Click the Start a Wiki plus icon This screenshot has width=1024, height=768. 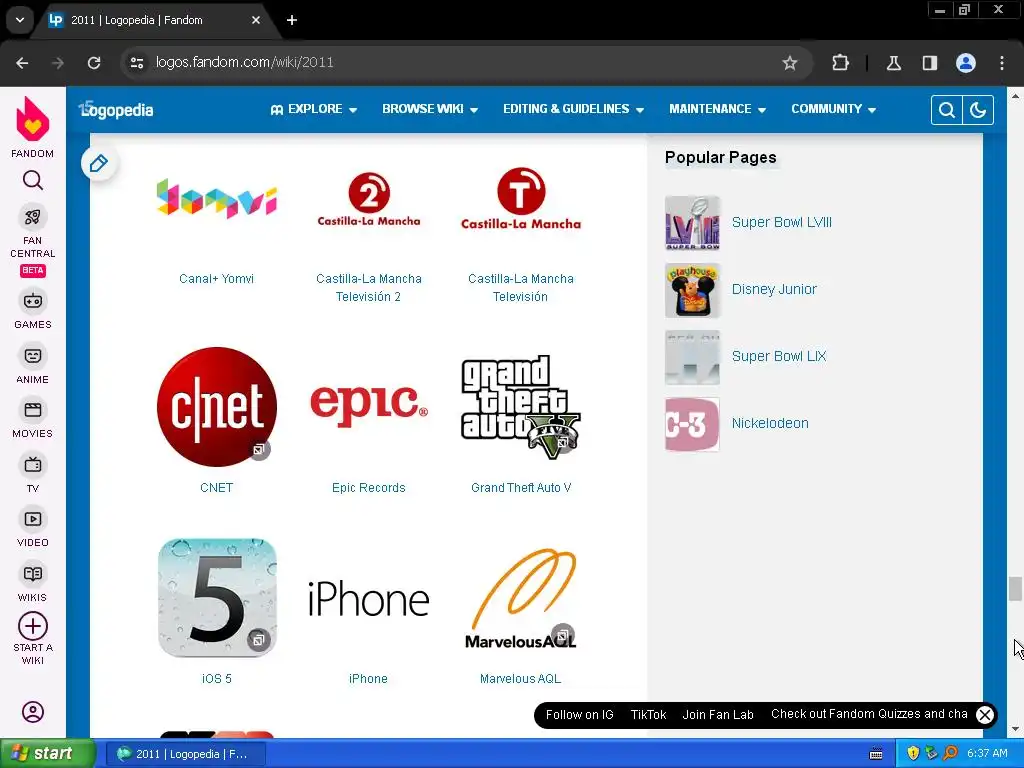coord(33,626)
